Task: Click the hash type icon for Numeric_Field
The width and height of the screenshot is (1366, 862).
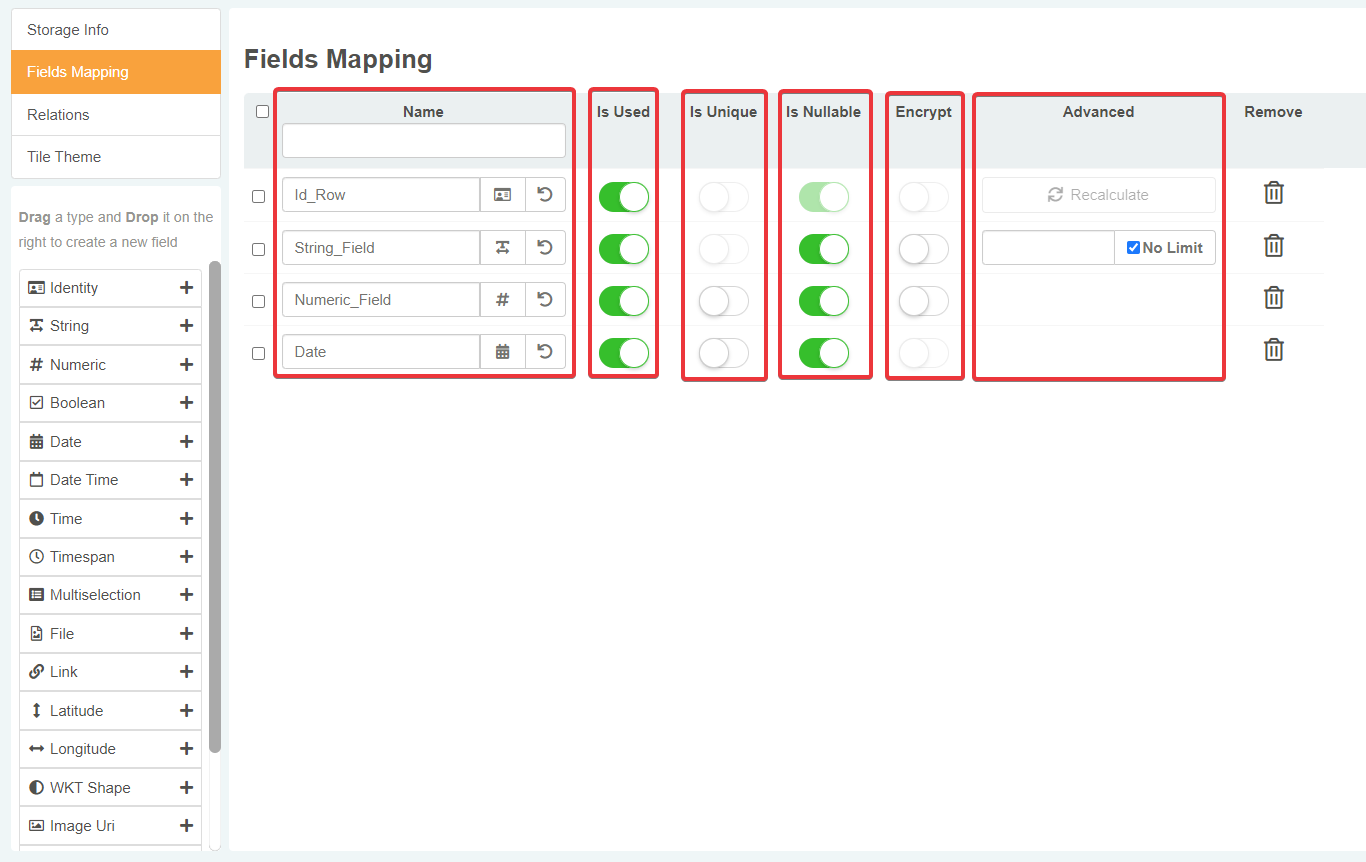Action: click(x=503, y=300)
